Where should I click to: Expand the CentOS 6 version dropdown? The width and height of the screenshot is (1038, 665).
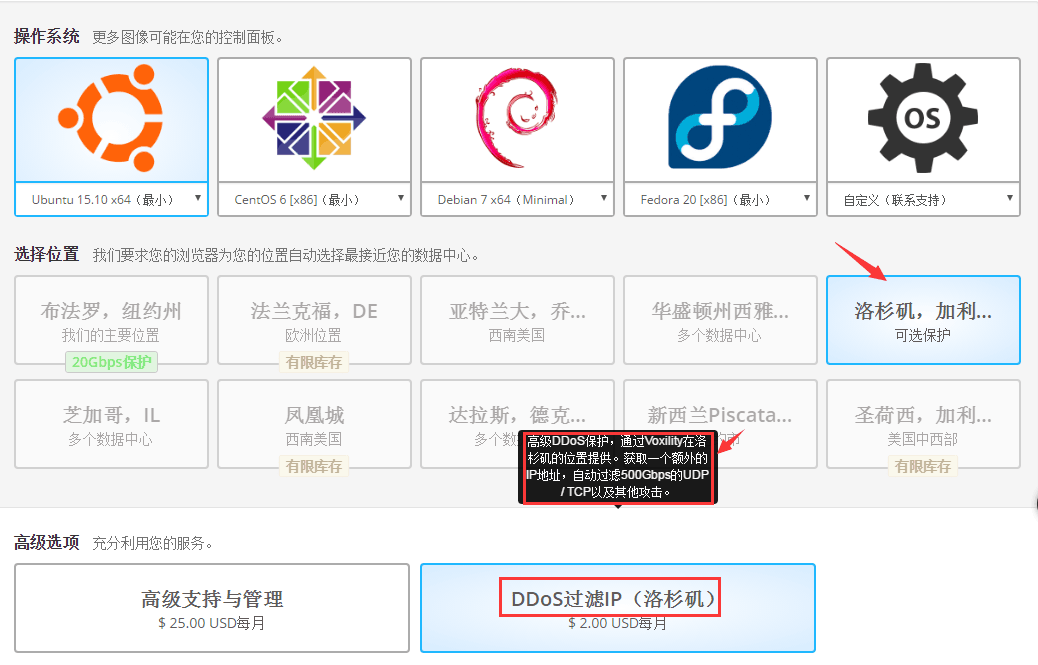pos(314,199)
